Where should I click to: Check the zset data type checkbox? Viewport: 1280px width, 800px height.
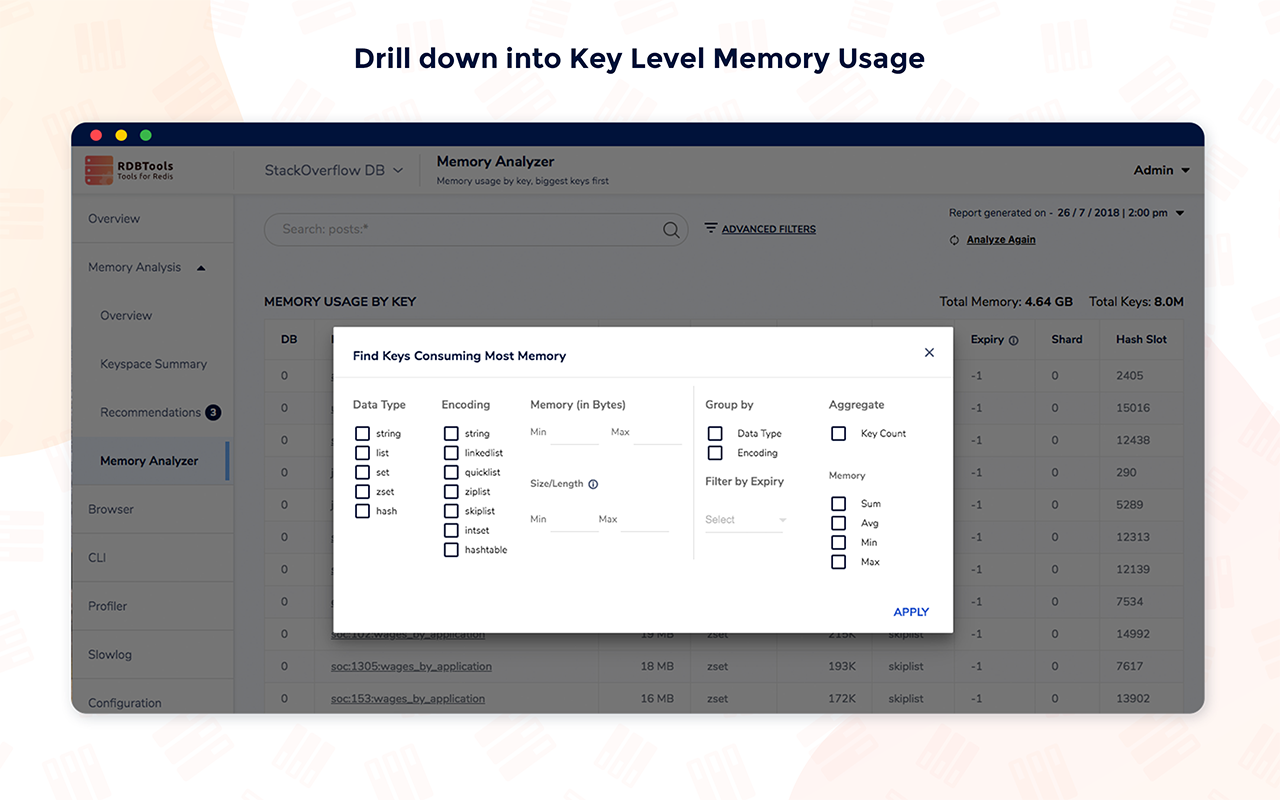[362, 491]
